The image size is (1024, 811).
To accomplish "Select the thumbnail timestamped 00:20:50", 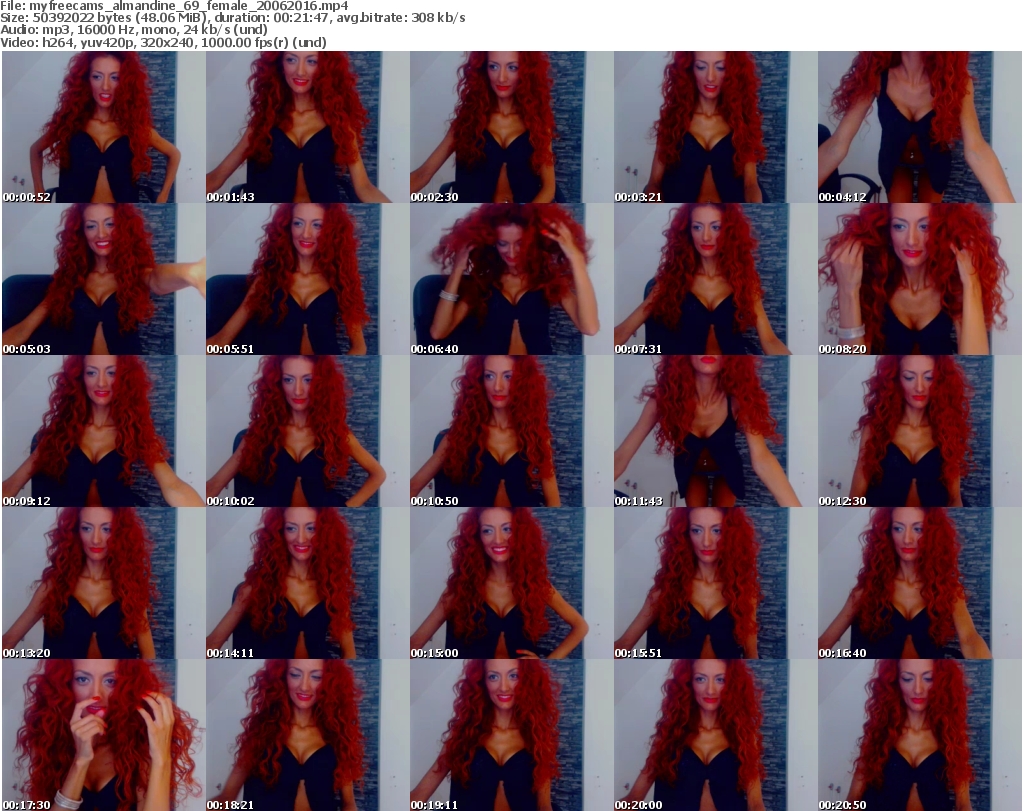I will pos(920,735).
